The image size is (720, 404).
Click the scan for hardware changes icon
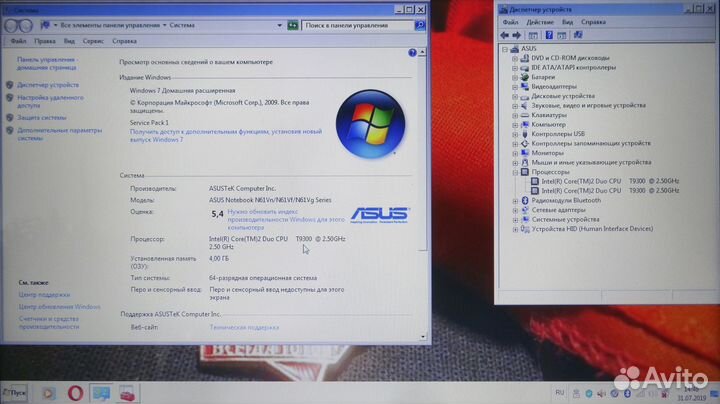[x=578, y=35]
